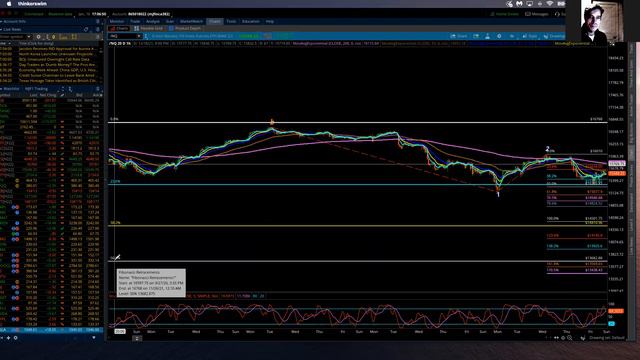The image size is (640, 360).
Task: Refresh Live News with the sync icon
Action: click(86, 29)
